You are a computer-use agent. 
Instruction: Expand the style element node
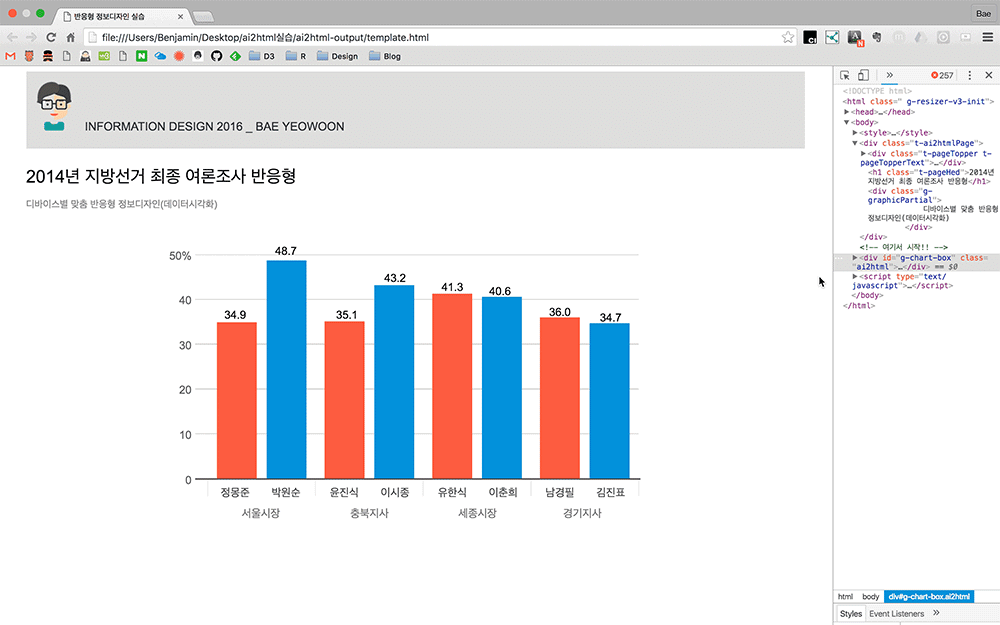click(855, 133)
